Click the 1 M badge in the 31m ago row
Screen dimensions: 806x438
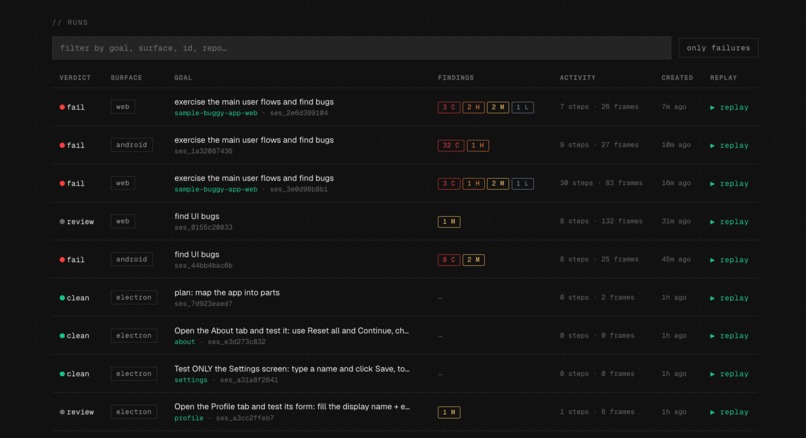coord(449,222)
